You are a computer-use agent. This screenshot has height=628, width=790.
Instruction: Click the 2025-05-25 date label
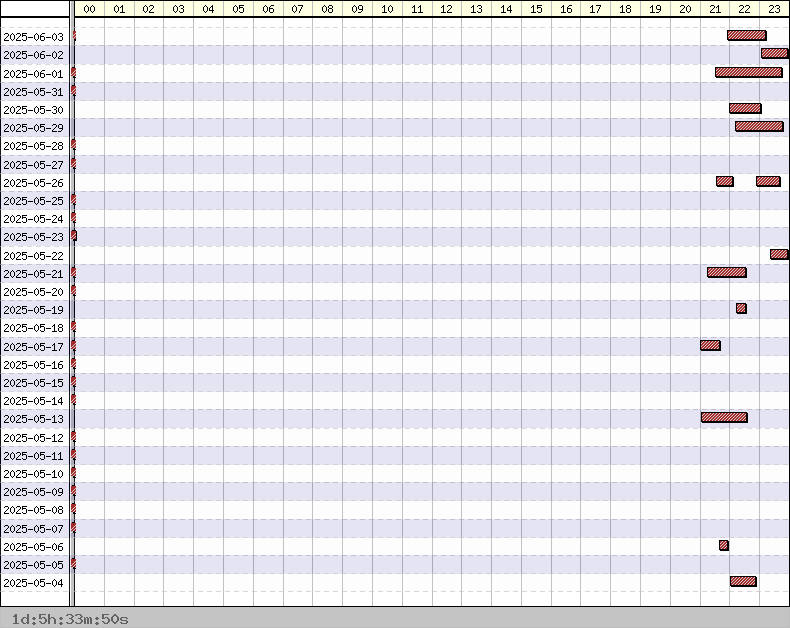[34, 201]
